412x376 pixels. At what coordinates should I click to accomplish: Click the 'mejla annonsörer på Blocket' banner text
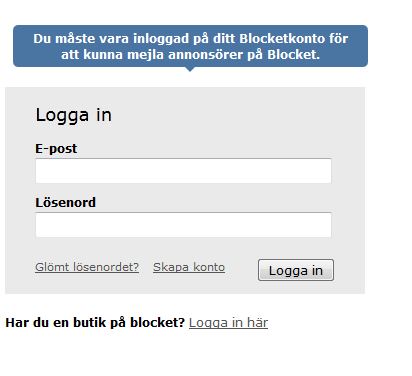point(223,55)
